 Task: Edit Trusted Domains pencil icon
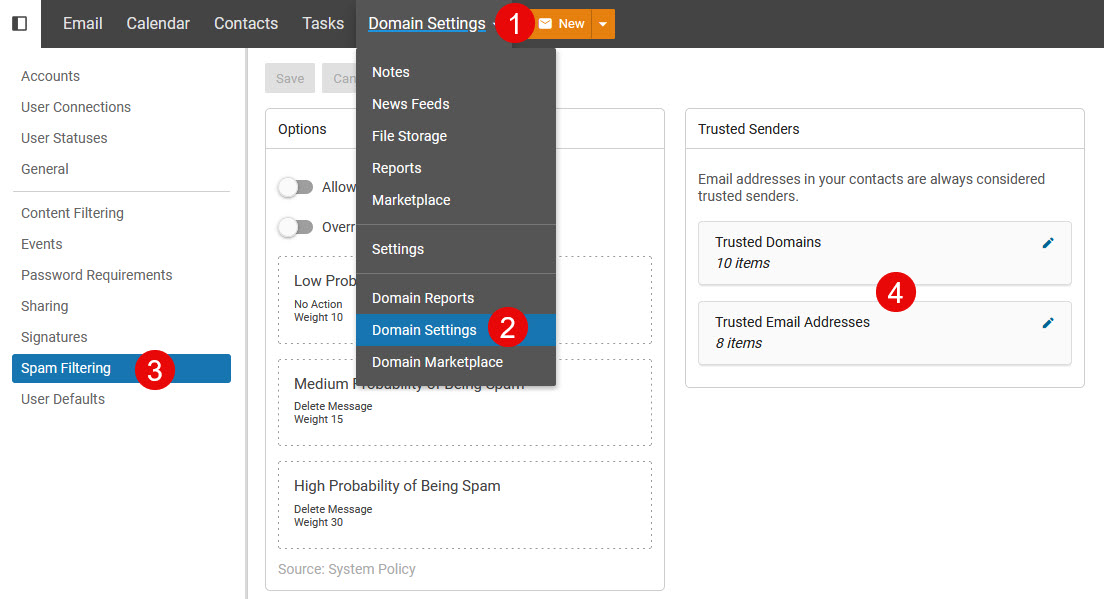click(1048, 243)
